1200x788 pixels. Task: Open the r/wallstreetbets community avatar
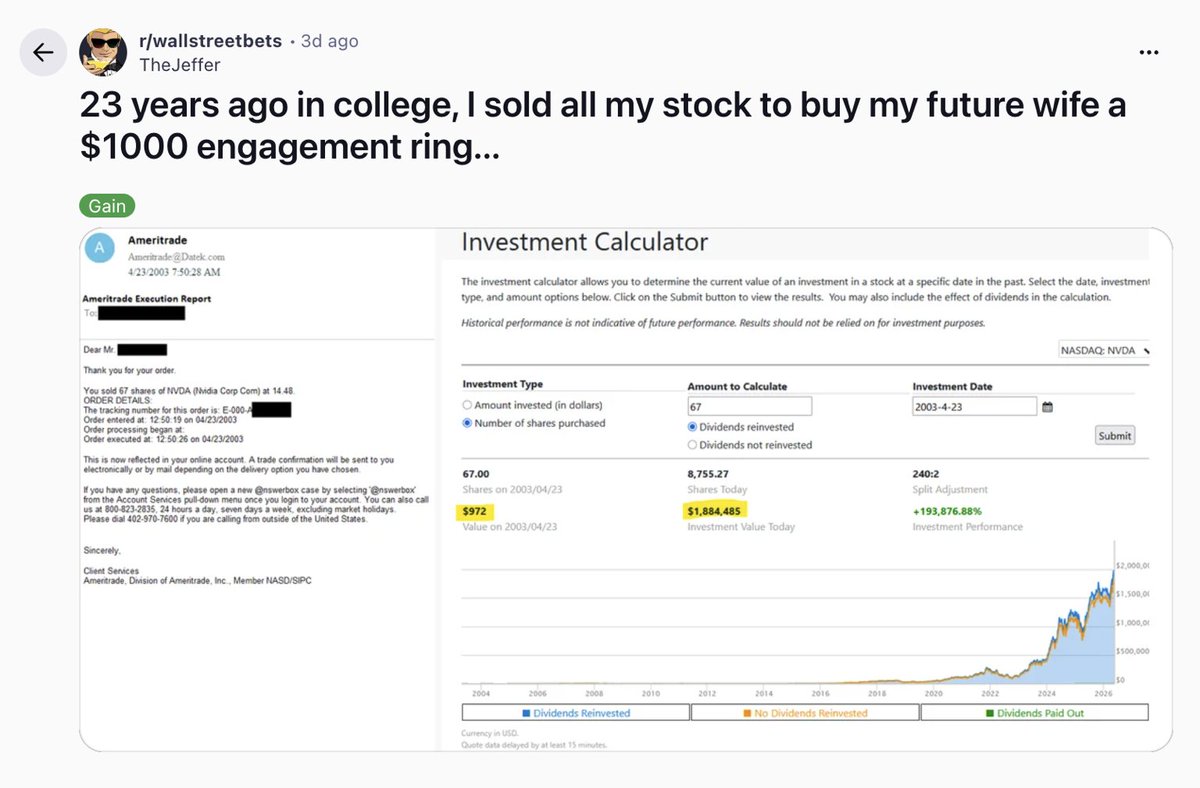[x=103, y=53]
